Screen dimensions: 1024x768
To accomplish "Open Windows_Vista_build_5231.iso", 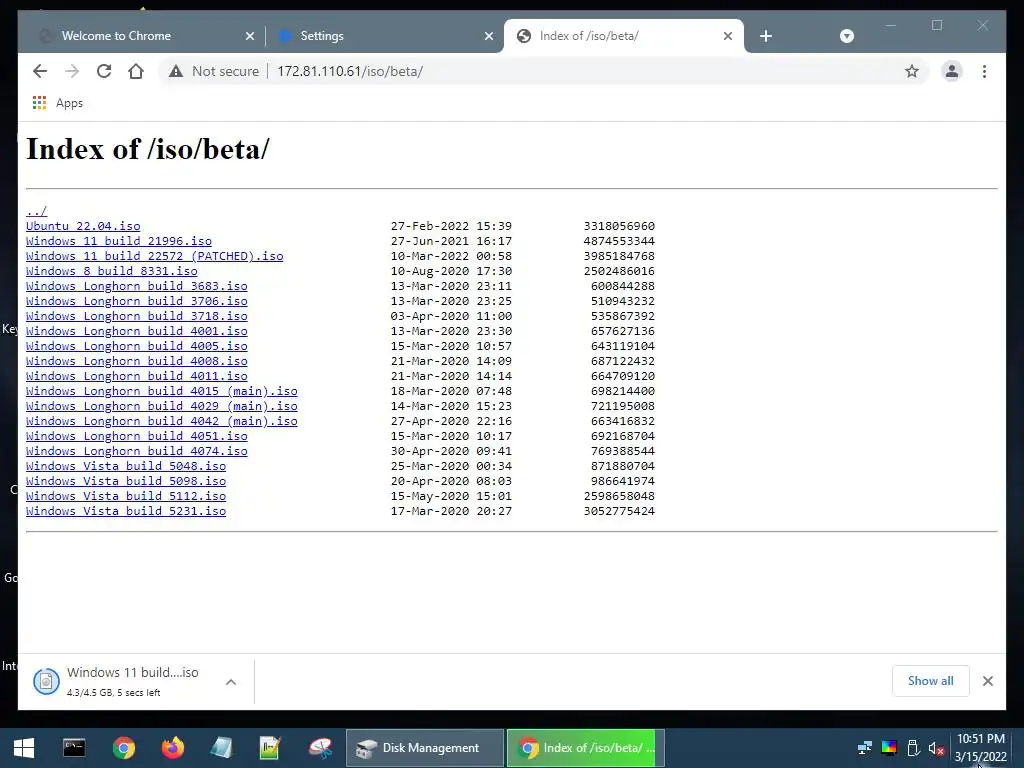I will pos(126,511).
